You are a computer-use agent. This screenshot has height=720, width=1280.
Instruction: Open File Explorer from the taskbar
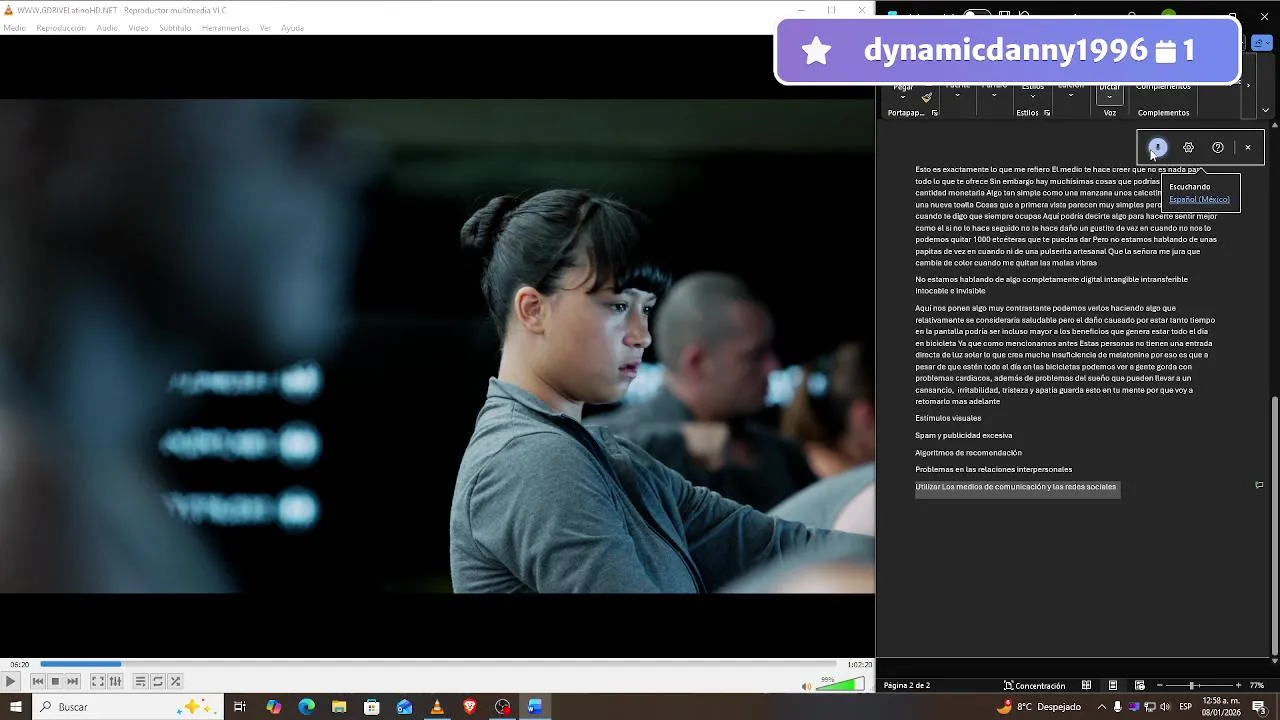click(x=339, y=707)
